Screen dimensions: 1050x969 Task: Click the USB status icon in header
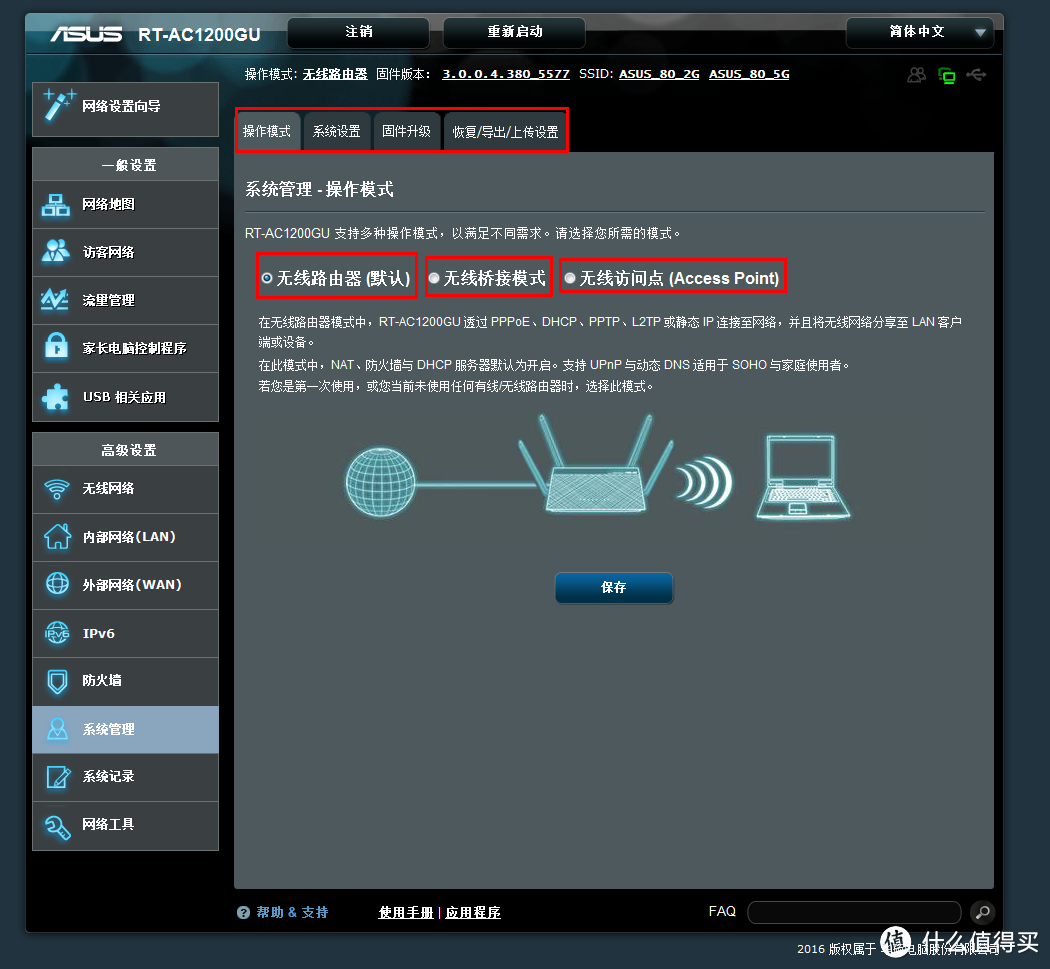pyautogui.click(x=976, y=74)
